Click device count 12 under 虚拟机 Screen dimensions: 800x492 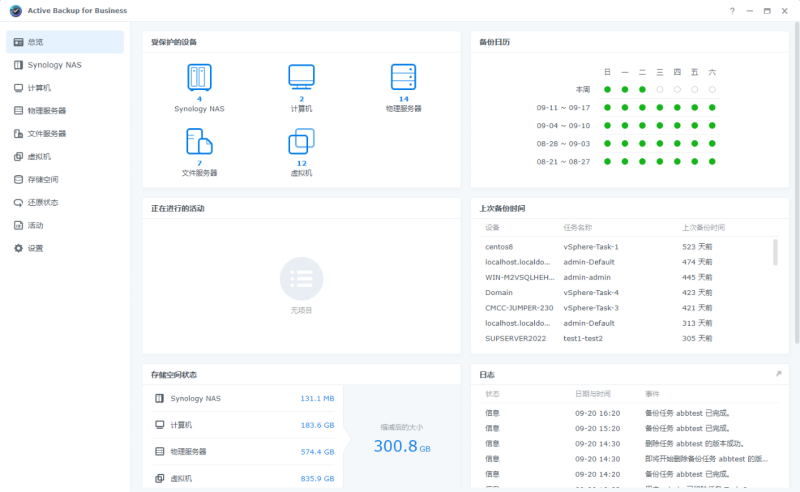[302, 163]
